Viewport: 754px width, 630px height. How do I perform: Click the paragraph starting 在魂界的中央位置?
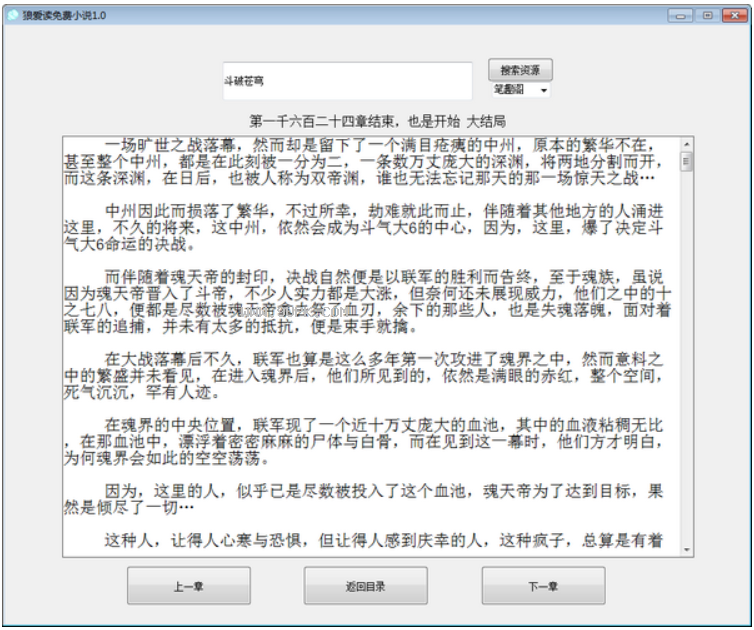(364, 441)
